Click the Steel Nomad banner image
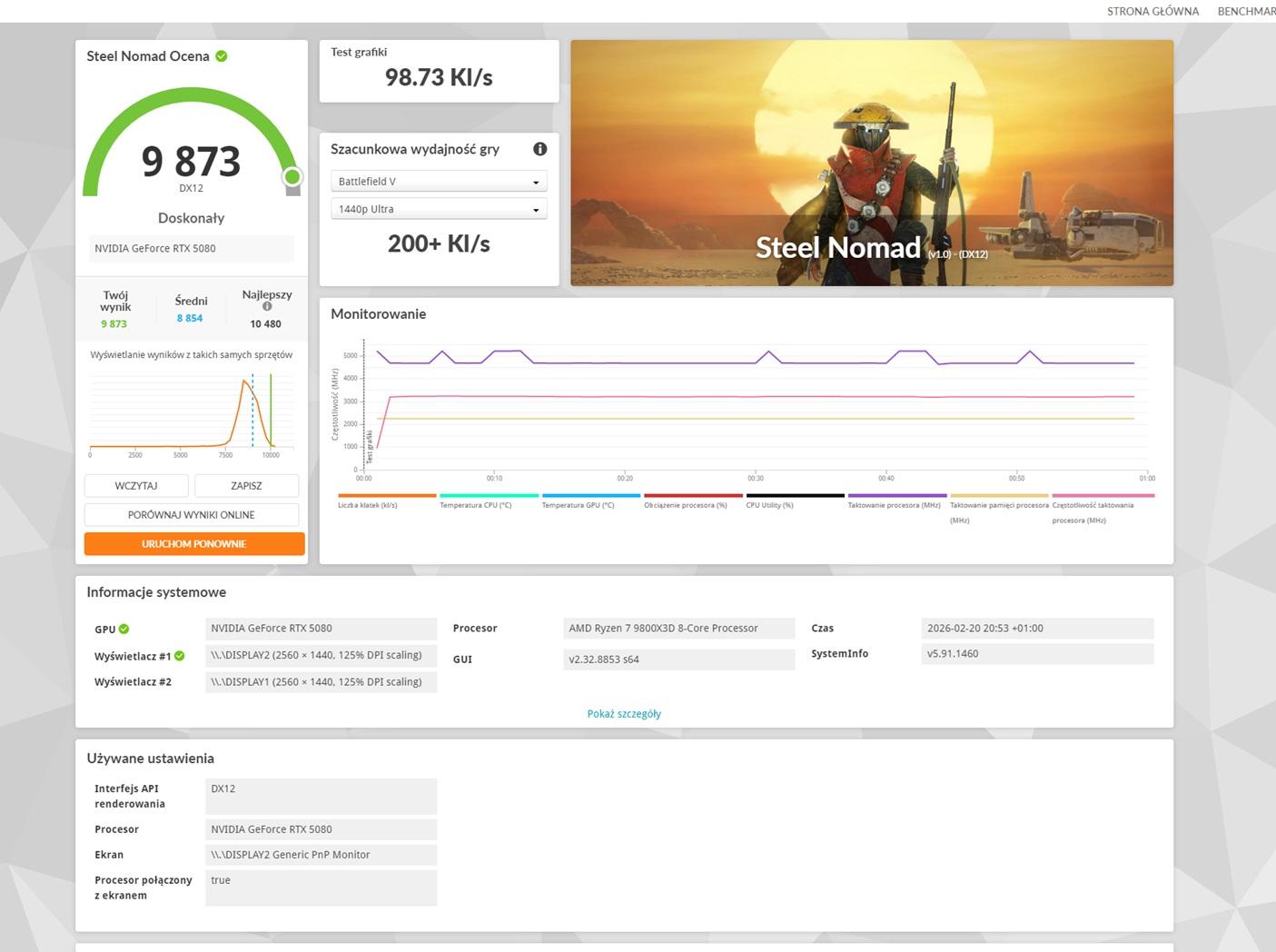Viewport: 1276px width, 952px height. (x=871, y=163)
